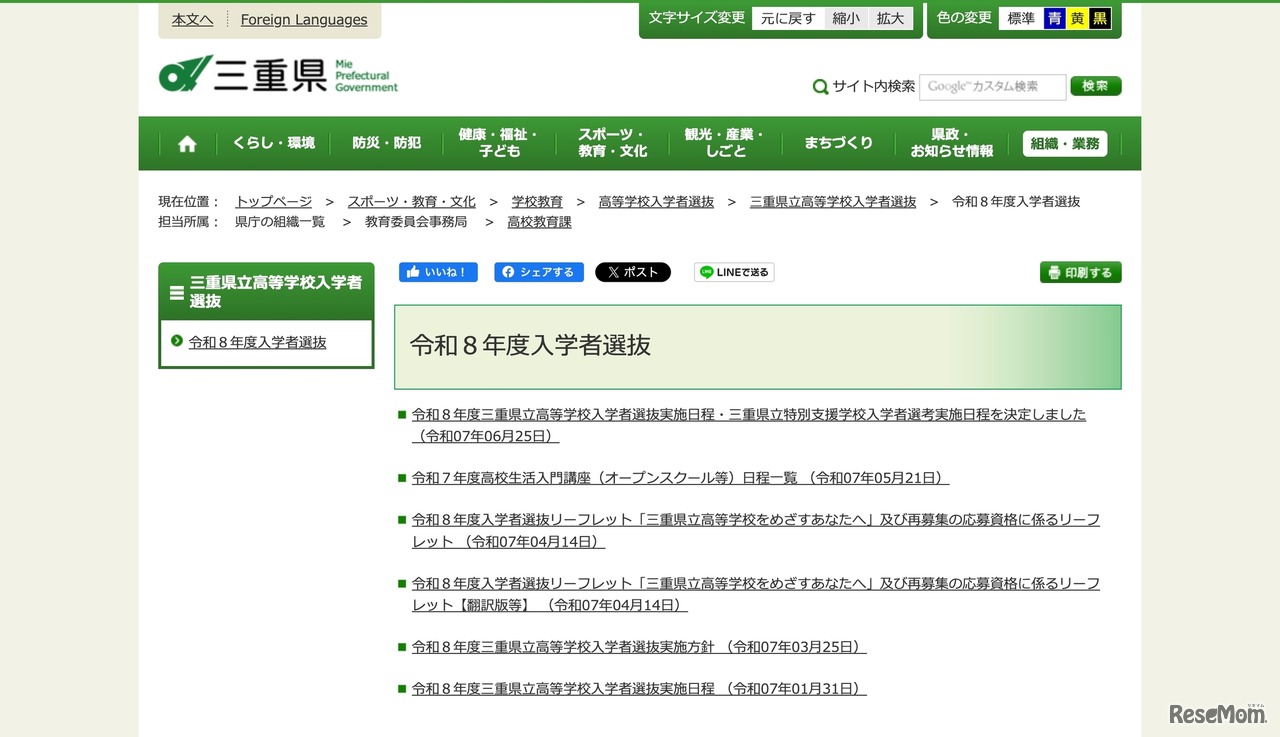Open the 組織・業務 menu item

click(1064, 144)
